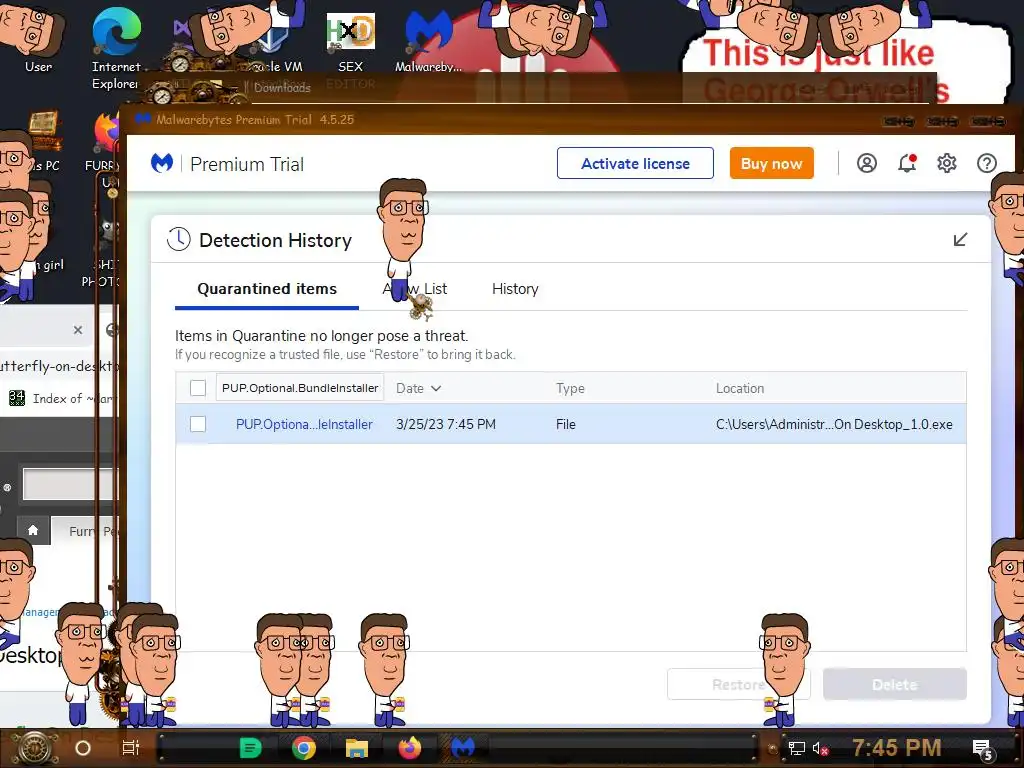The image size is (1024, 768).
Task: Click the network tray icon
Action: coord(796,748)
